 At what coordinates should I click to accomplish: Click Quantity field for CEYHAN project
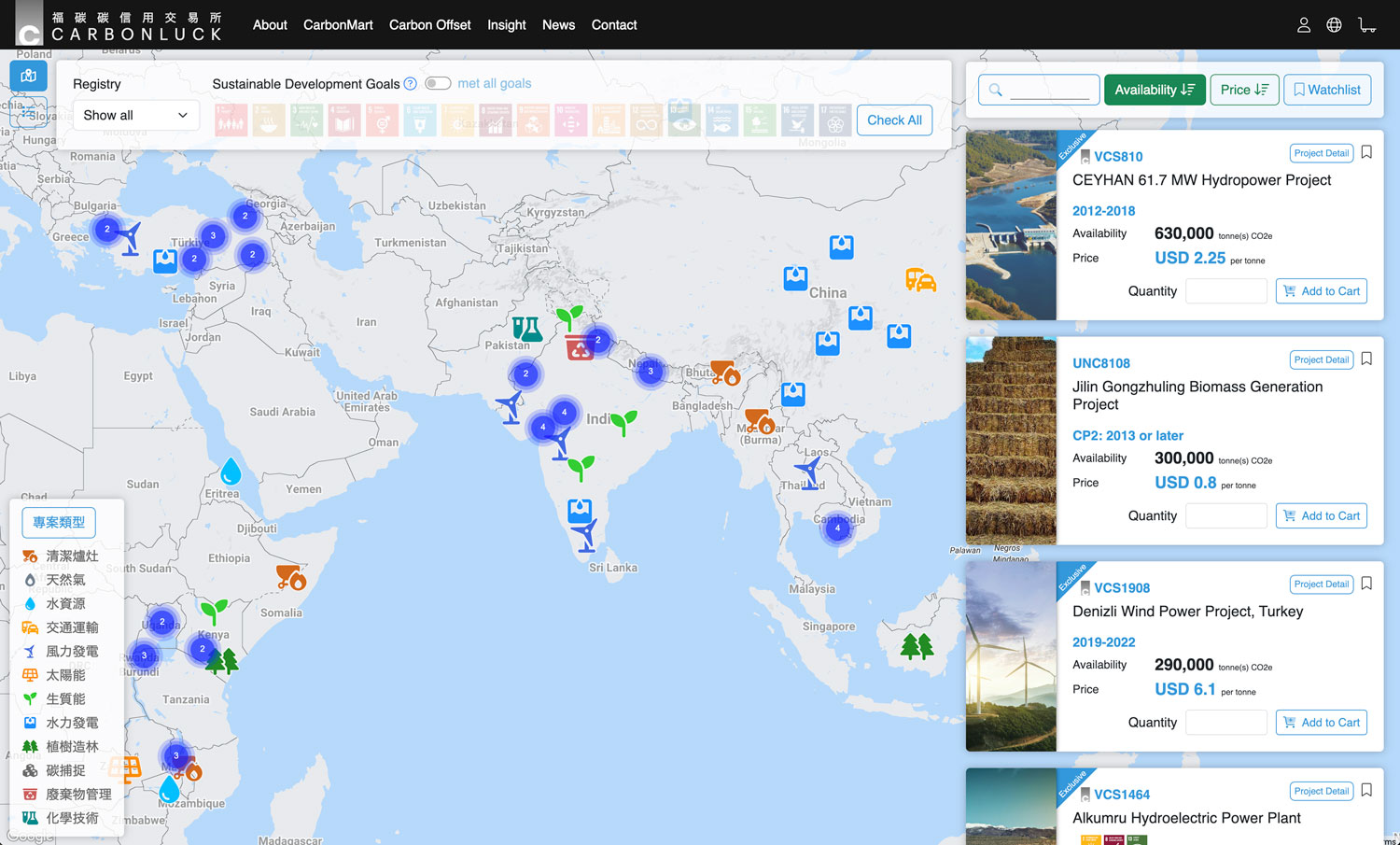1226,291
